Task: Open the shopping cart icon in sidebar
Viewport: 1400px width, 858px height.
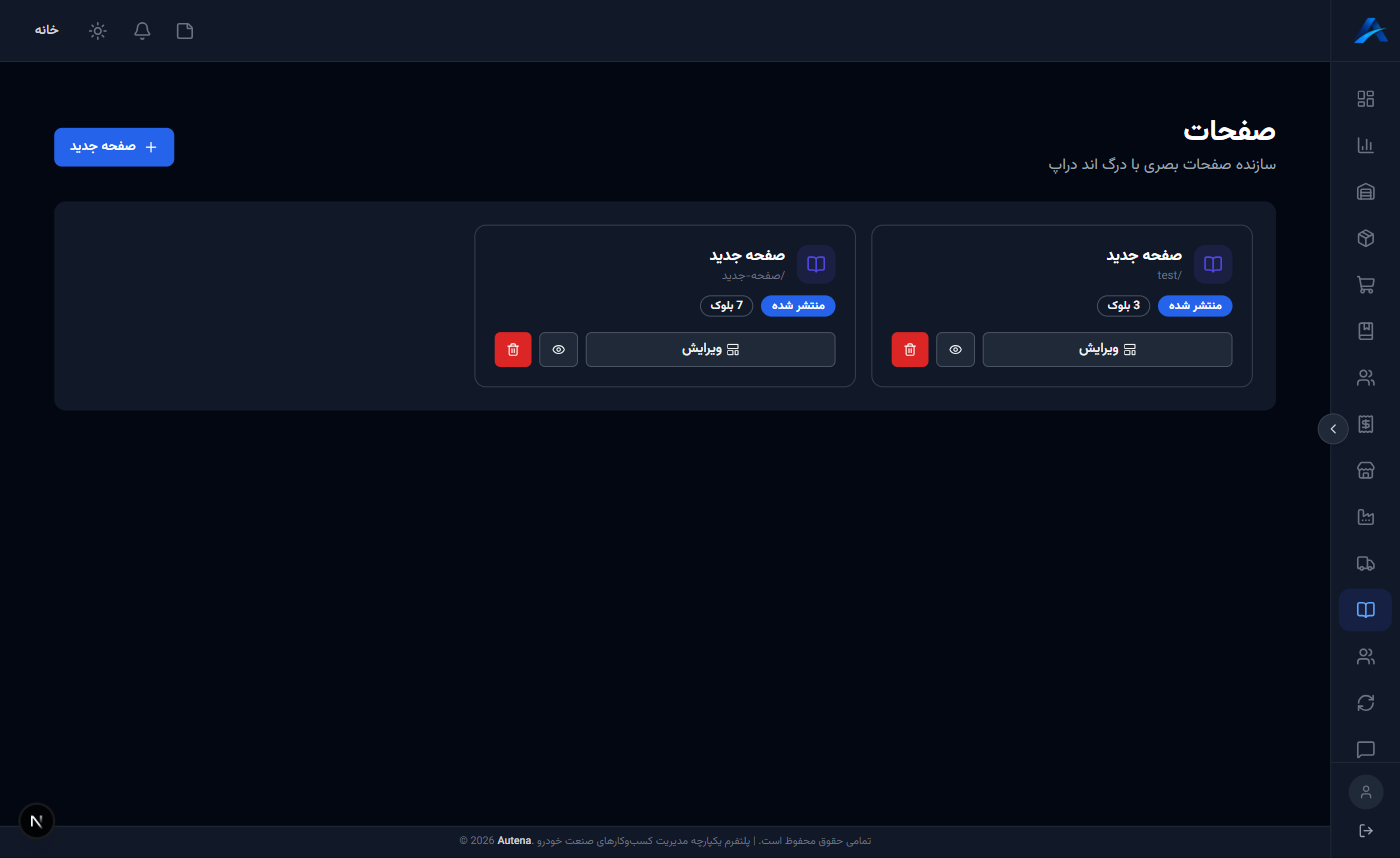Action: pyautogui.click(x=1365, y=285)
